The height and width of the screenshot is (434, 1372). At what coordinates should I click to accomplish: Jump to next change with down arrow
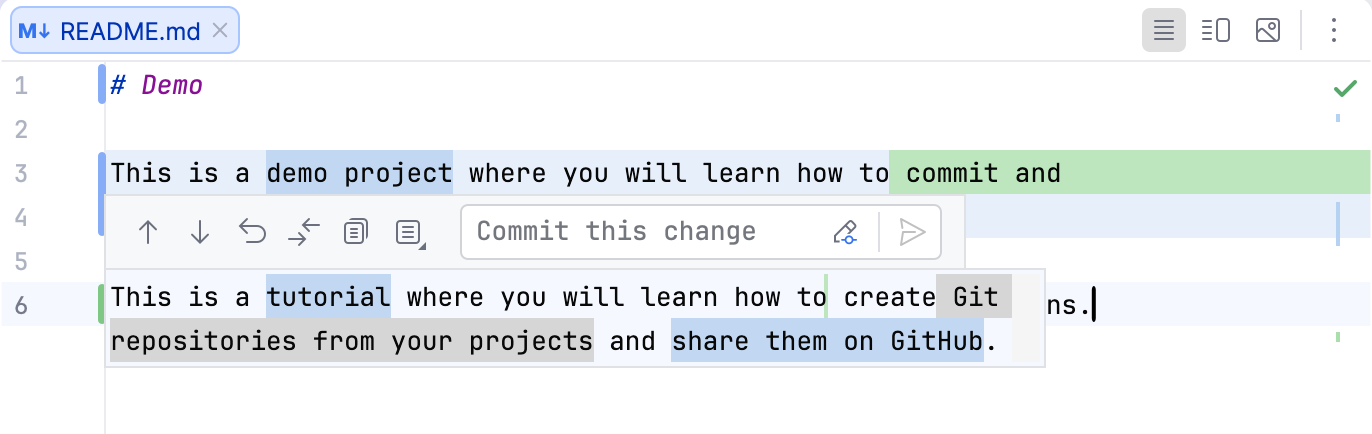(200, 232)
